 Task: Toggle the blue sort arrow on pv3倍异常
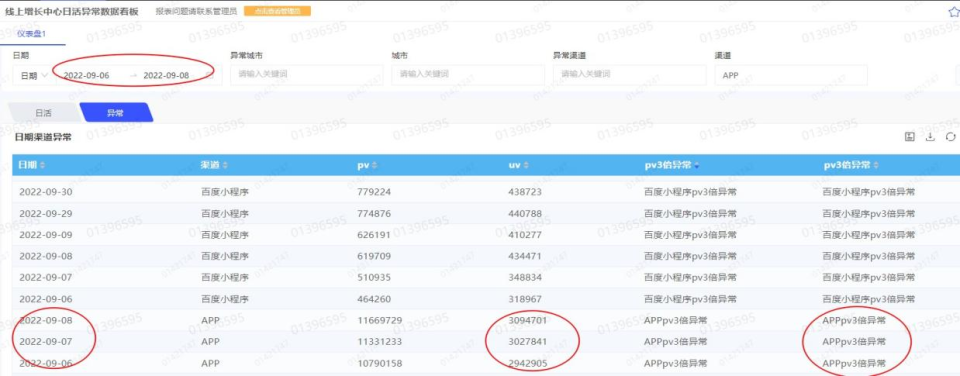[696, 166]
